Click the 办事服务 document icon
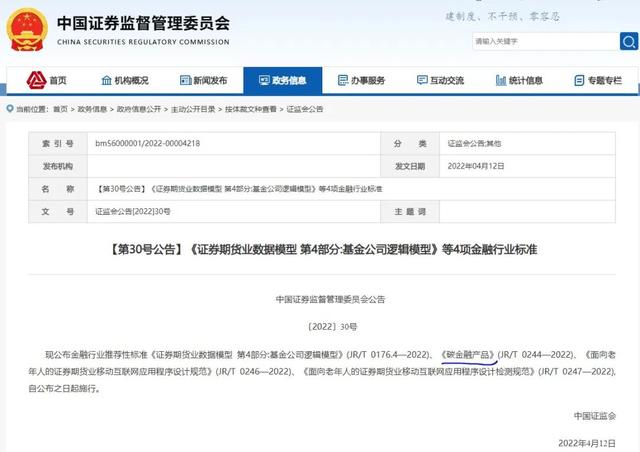 [343, 80]
